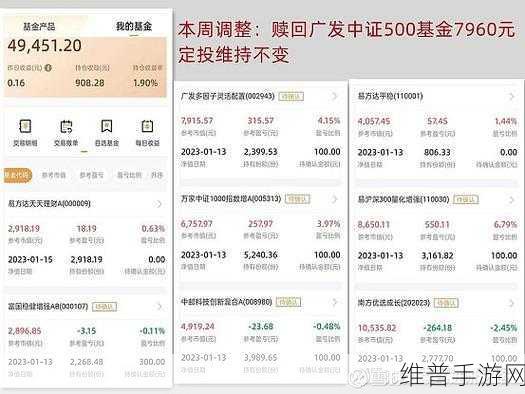Open the 自选基金 bookmark icon
The image size is (525, 394).
(x=106, y=127)
